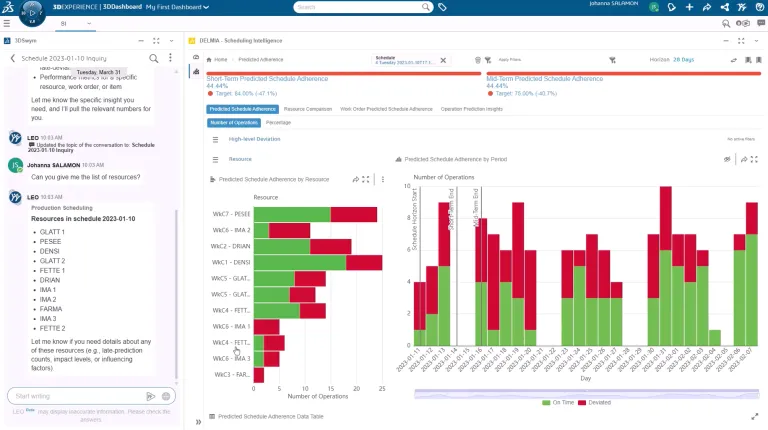Open notifications bell
The width and height of the screenshot is (768, 430).
pos(672,7)
